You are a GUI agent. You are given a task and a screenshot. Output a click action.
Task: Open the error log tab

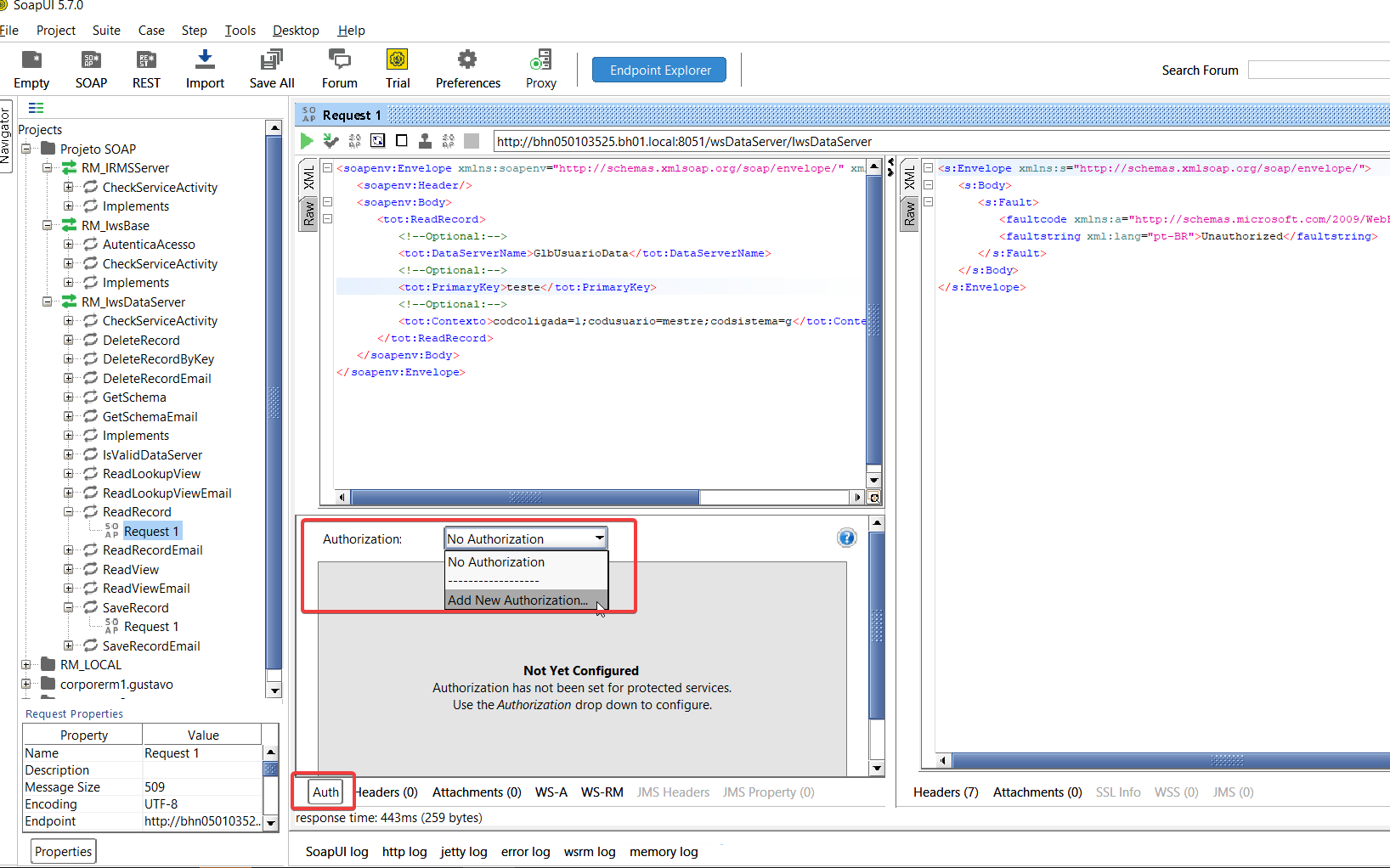(x=525, y=852)
